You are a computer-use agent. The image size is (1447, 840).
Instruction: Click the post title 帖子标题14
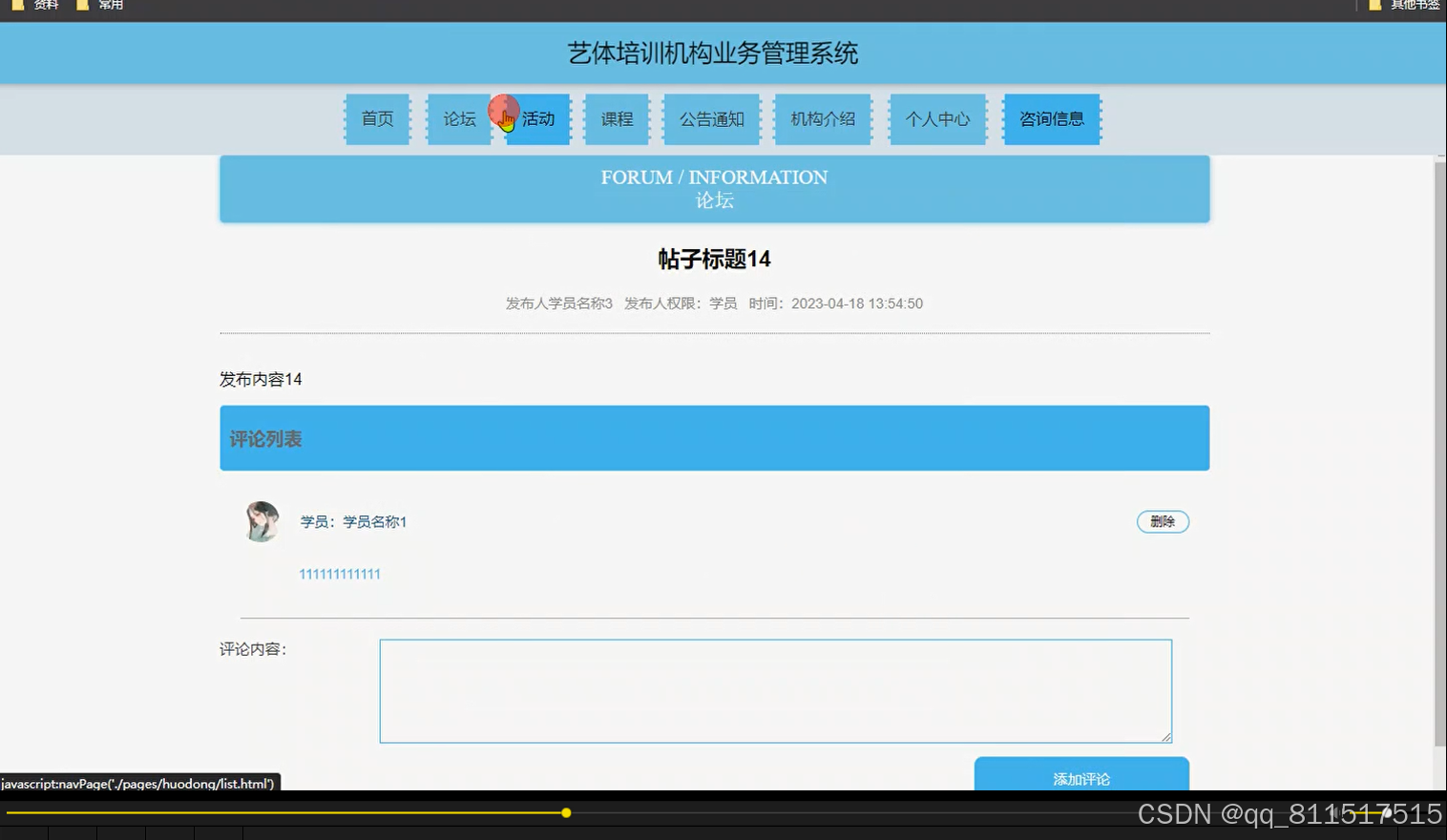point(713,259)
